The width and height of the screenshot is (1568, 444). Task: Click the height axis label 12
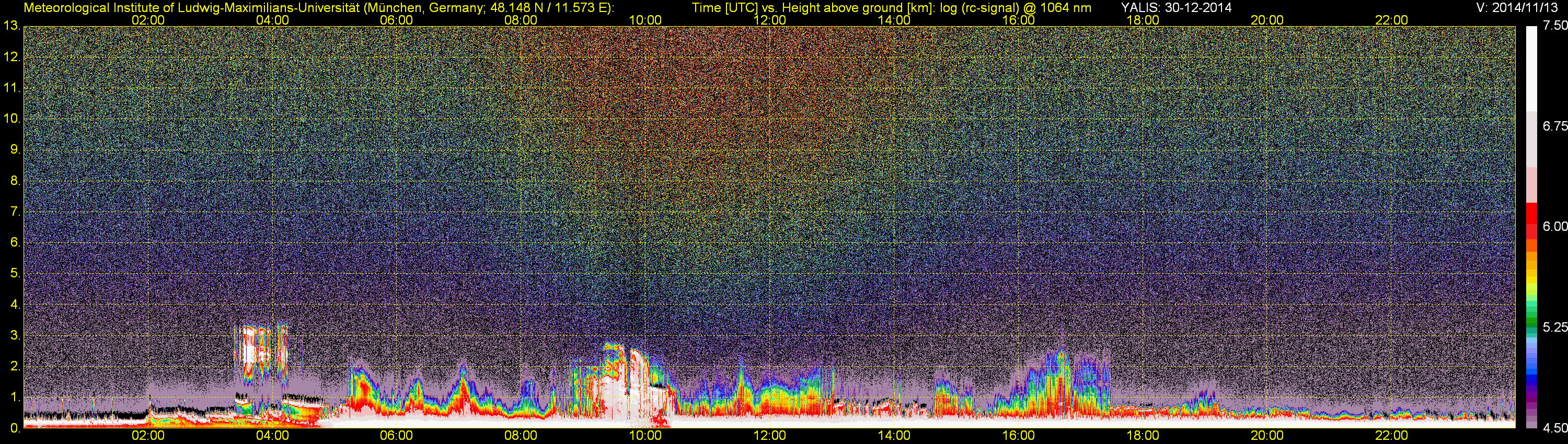11,56
